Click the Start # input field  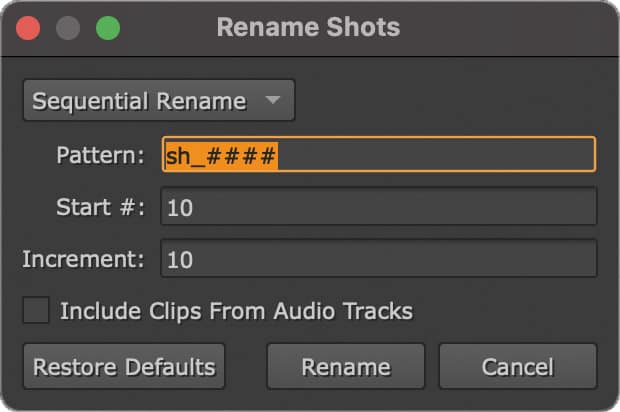[379, 206]
